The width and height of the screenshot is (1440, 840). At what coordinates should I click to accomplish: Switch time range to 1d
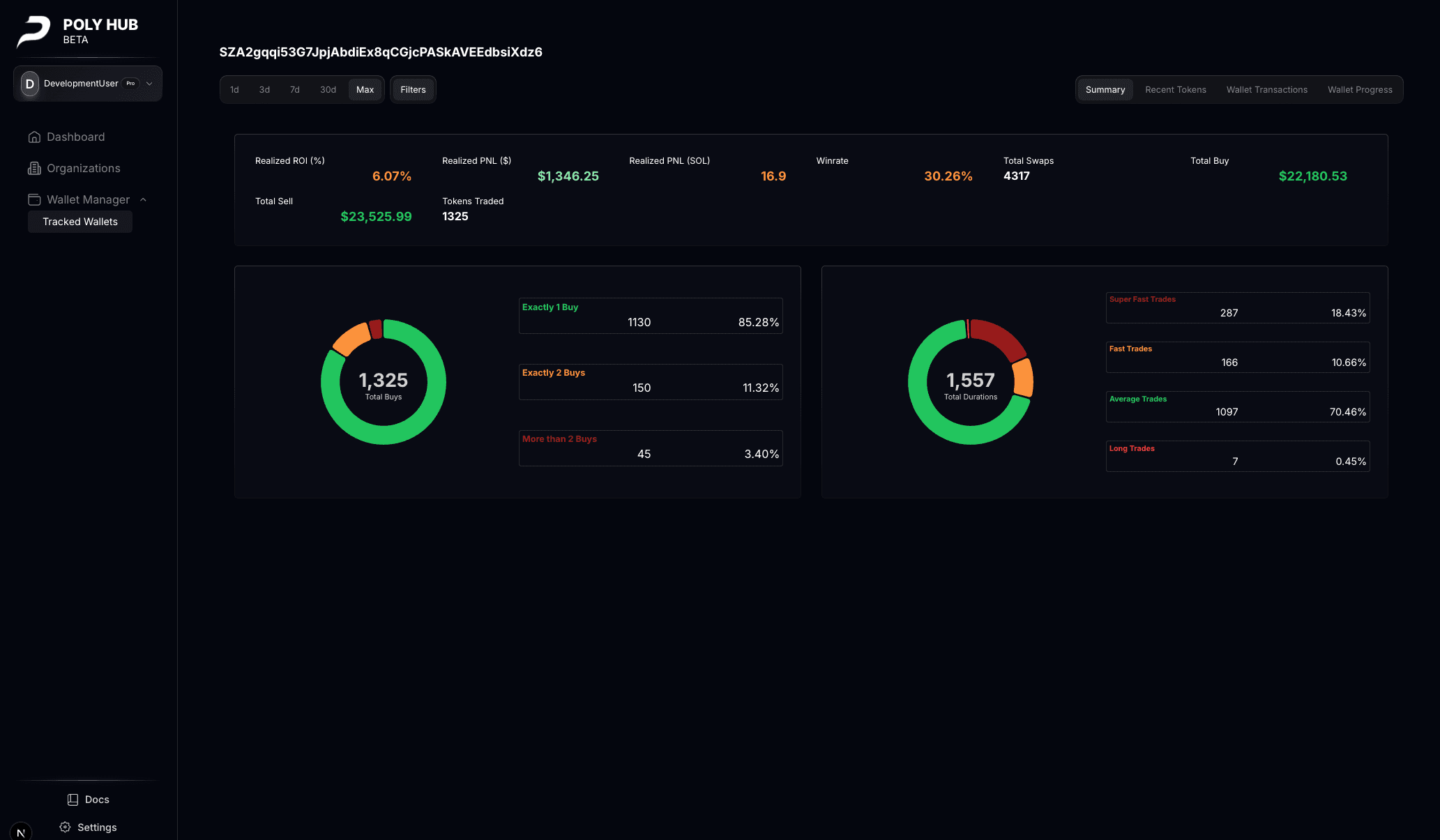tap(234, 89)
